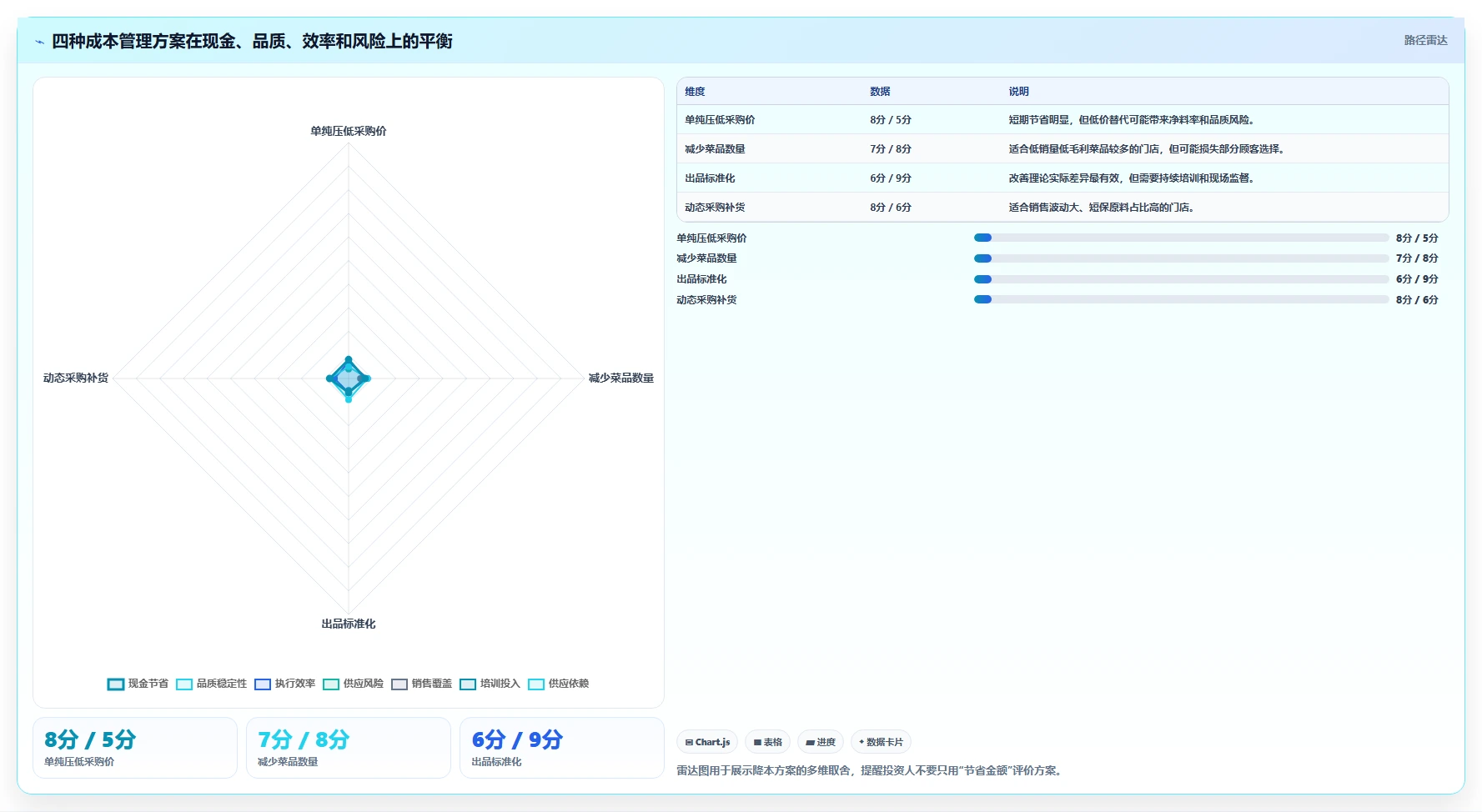The height and width of the screenshot is (812, 1482).
Task: Toggle the 品质稳定性 legend entry
Action: pyautogui.click(x=211, y=684)
